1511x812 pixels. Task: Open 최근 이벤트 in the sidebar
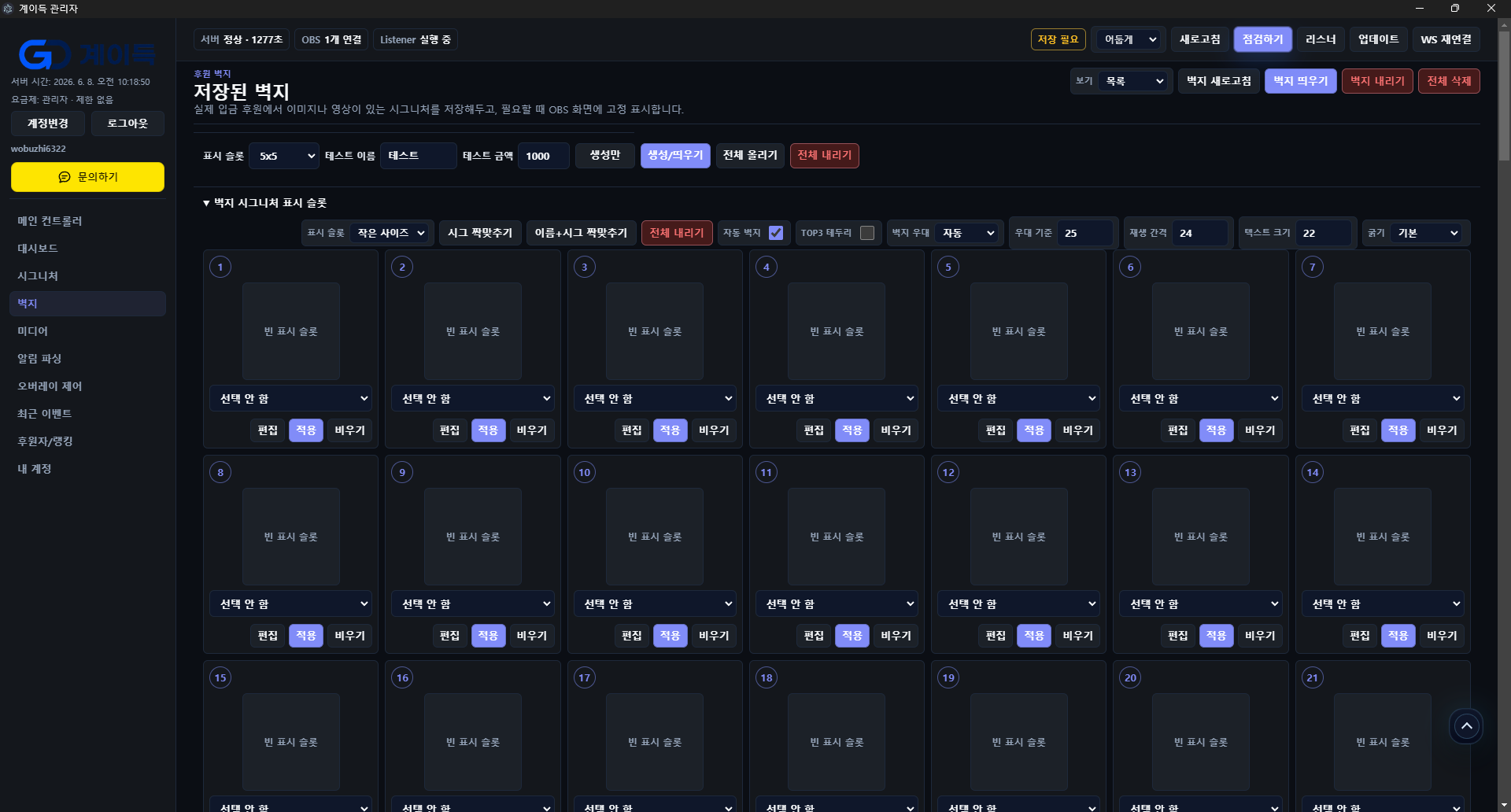point(87,414)
